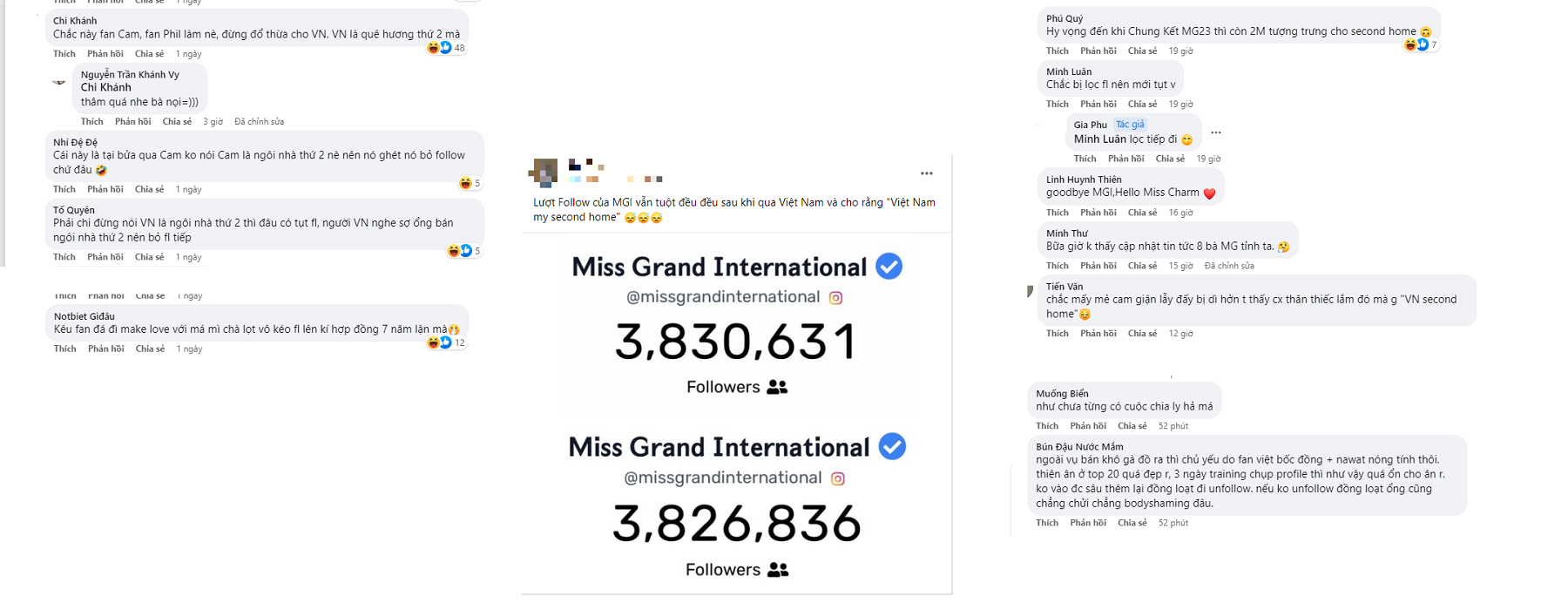Click the @missgrandinternational handle above 3,830,631
The width and height of the screenshot is (1568, 603).
pyautogui.click(x=723, y=297)
